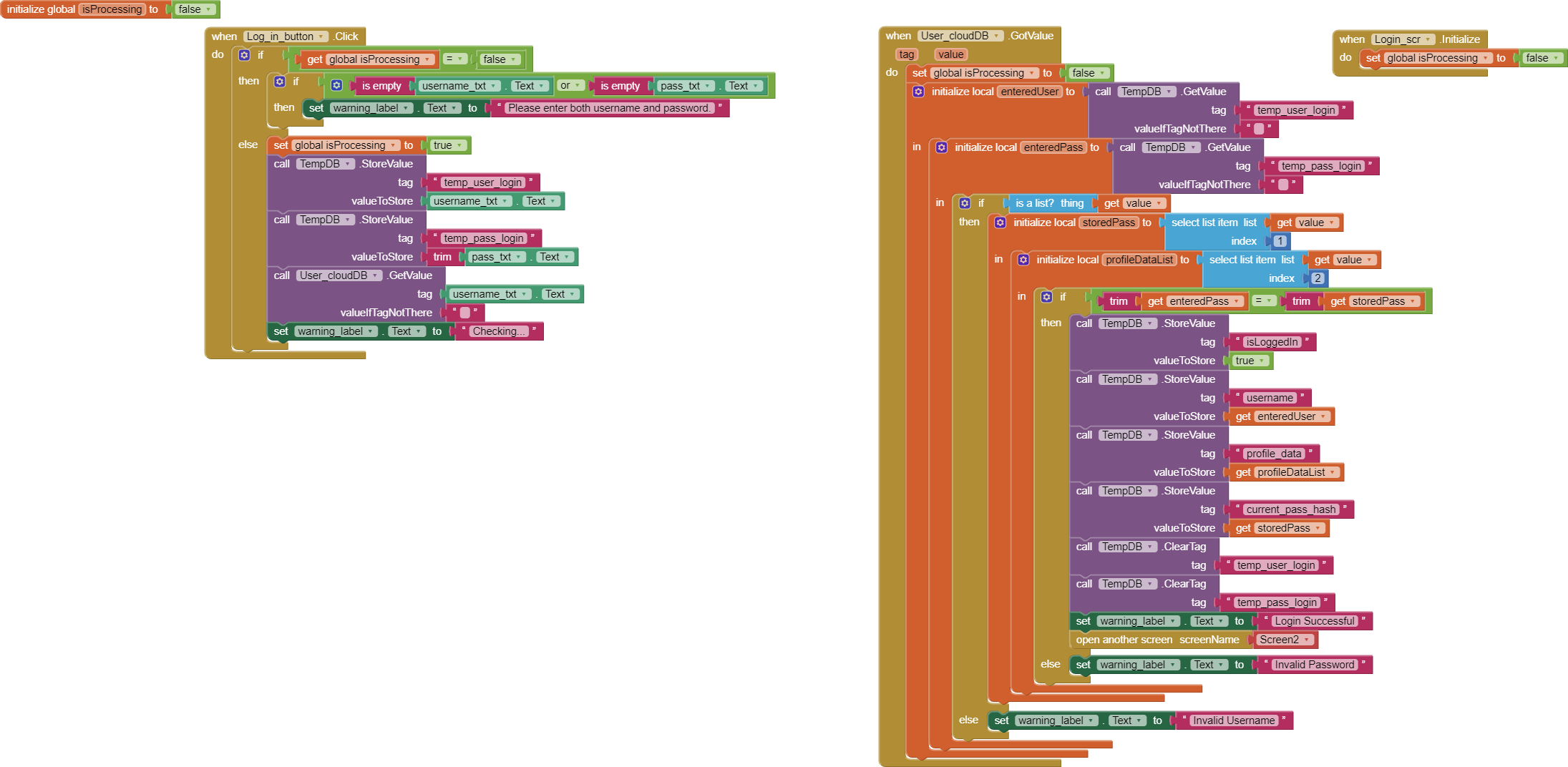Image resolution: width=1568 pixels, height=767 pixels.
Task: Click gear icon on initialize local enteredUser block
Action: coord(918,92)
